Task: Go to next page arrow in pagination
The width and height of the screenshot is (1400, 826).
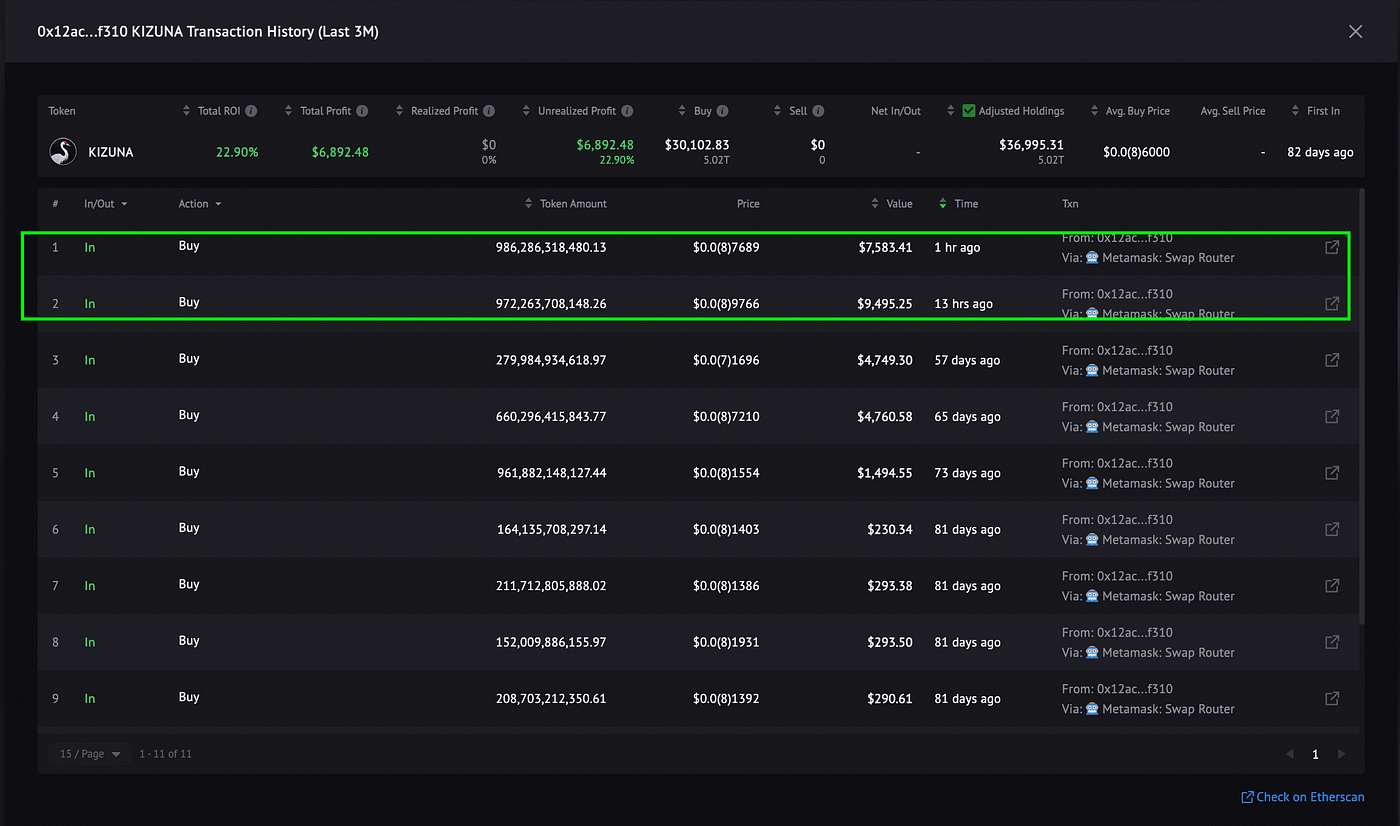Action: coord(1341,754)
